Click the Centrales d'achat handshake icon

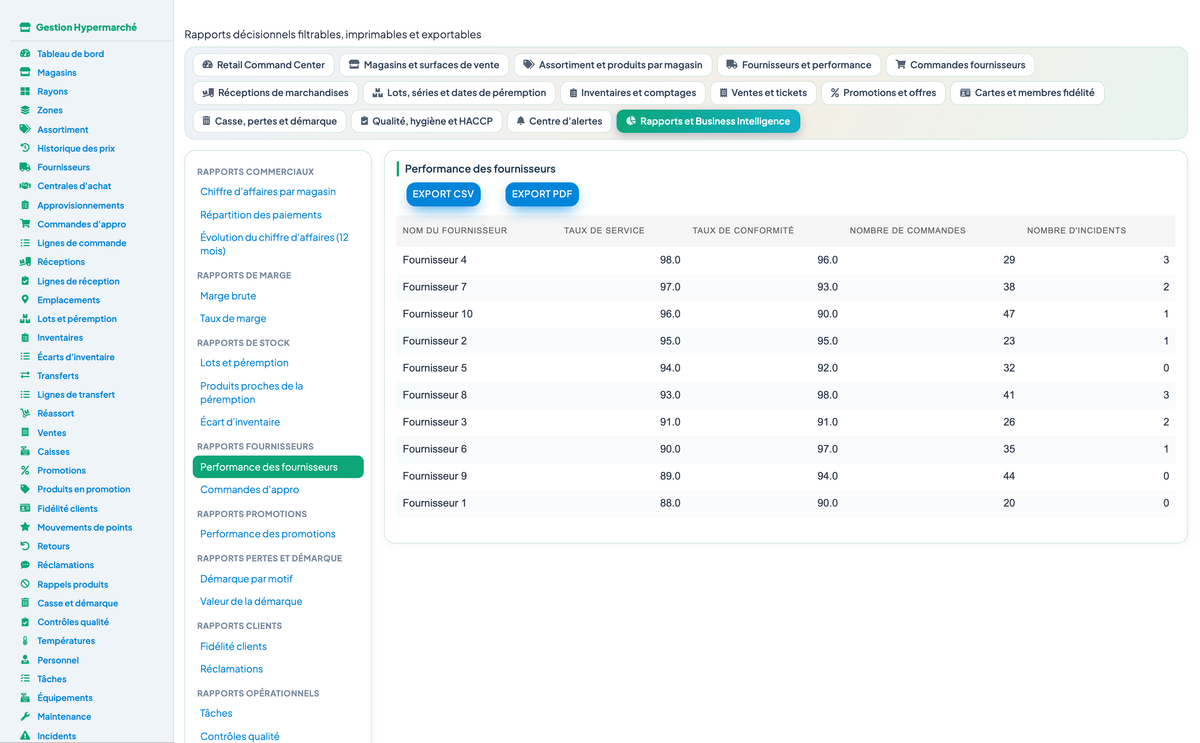25,186
